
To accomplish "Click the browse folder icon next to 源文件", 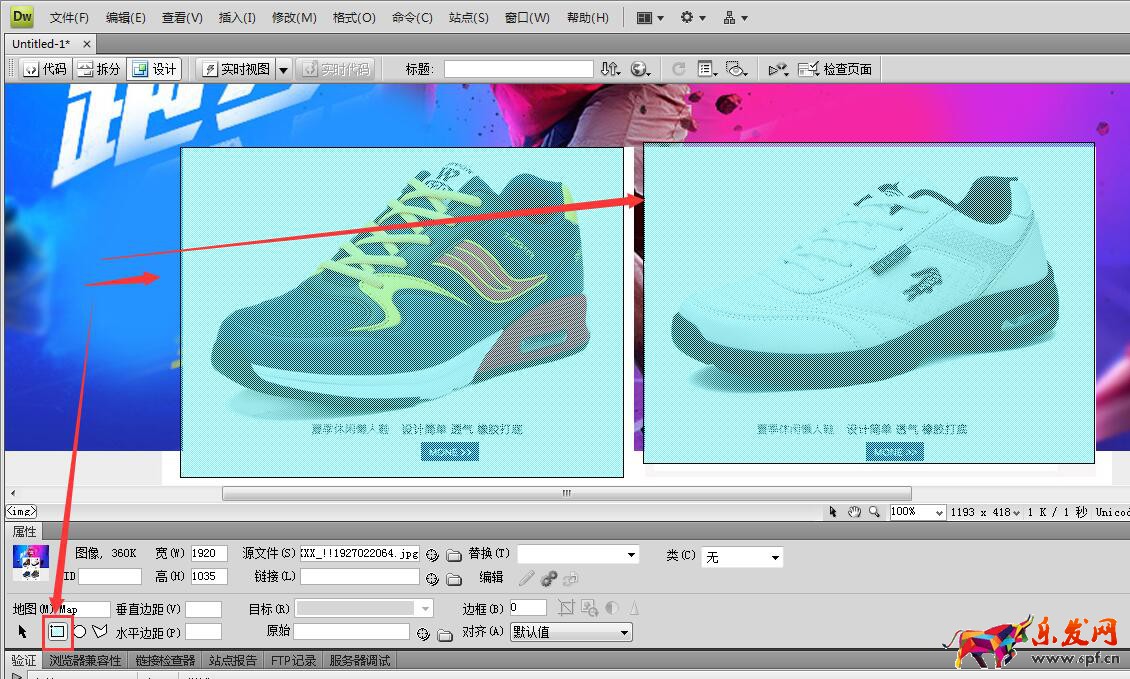I will tap(453, 555).
